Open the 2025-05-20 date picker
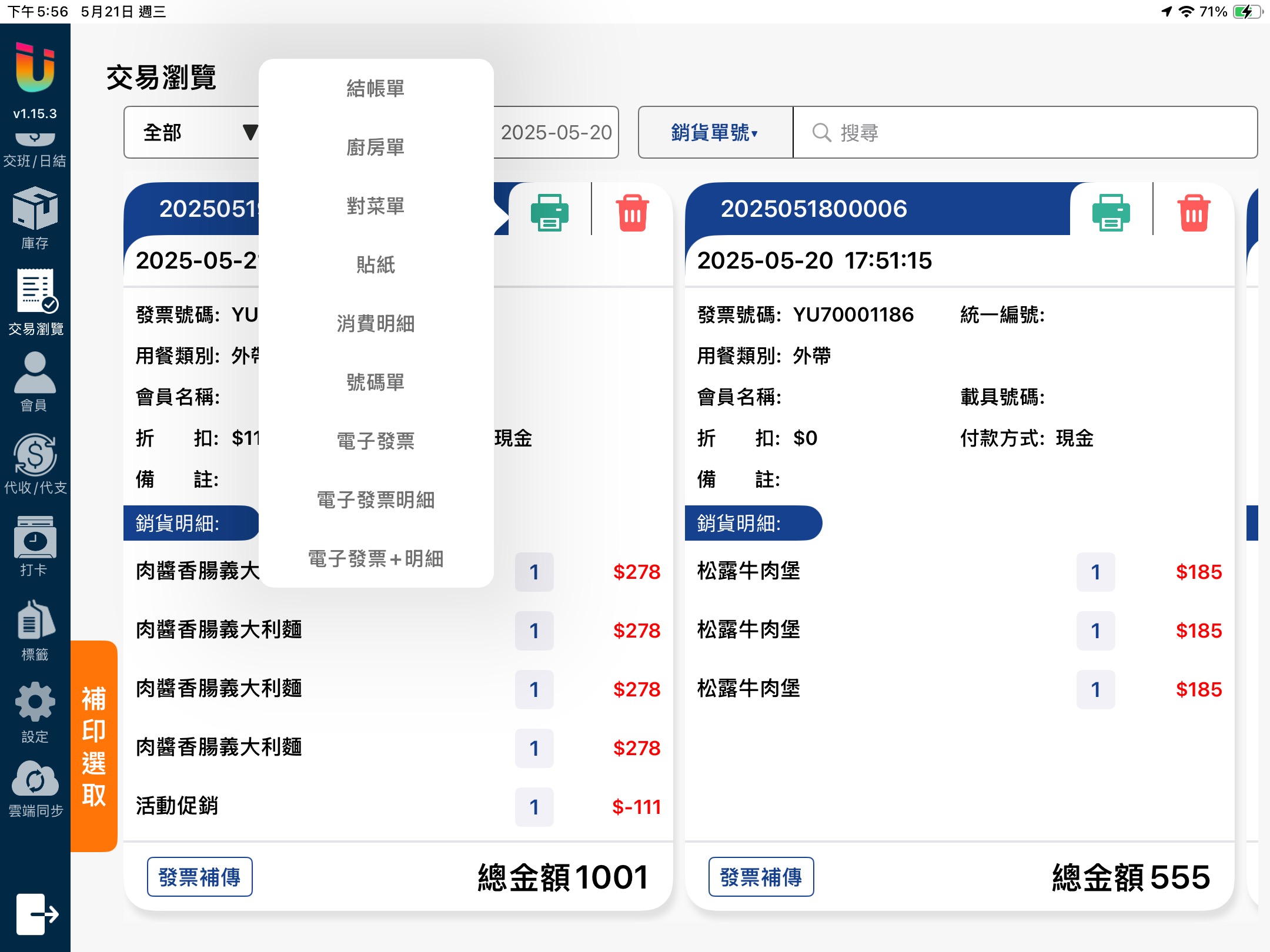This screenshot has width=1270, height=952. coord(556,132)
